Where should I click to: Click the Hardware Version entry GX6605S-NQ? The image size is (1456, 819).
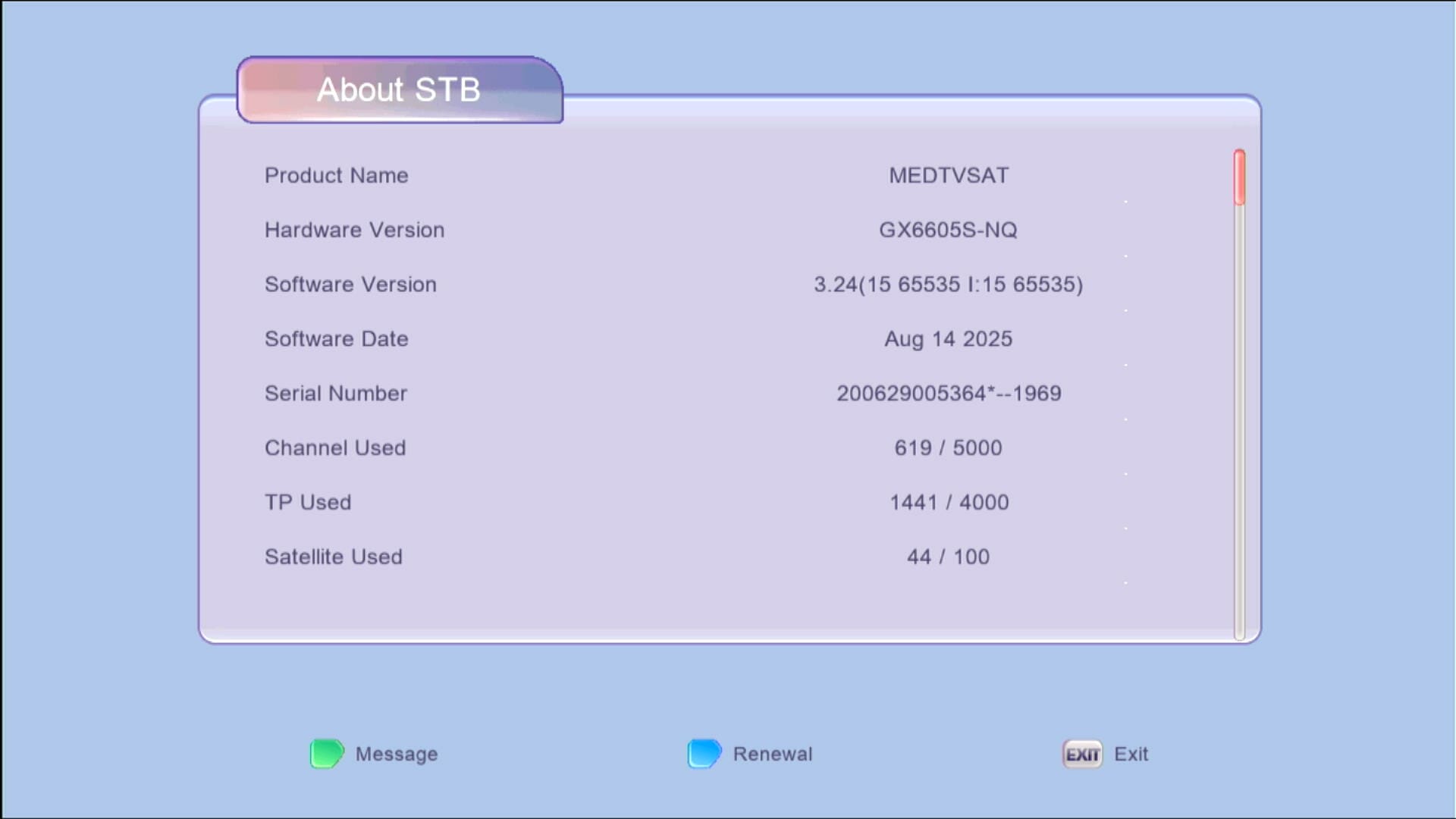[x=948, y=230]
